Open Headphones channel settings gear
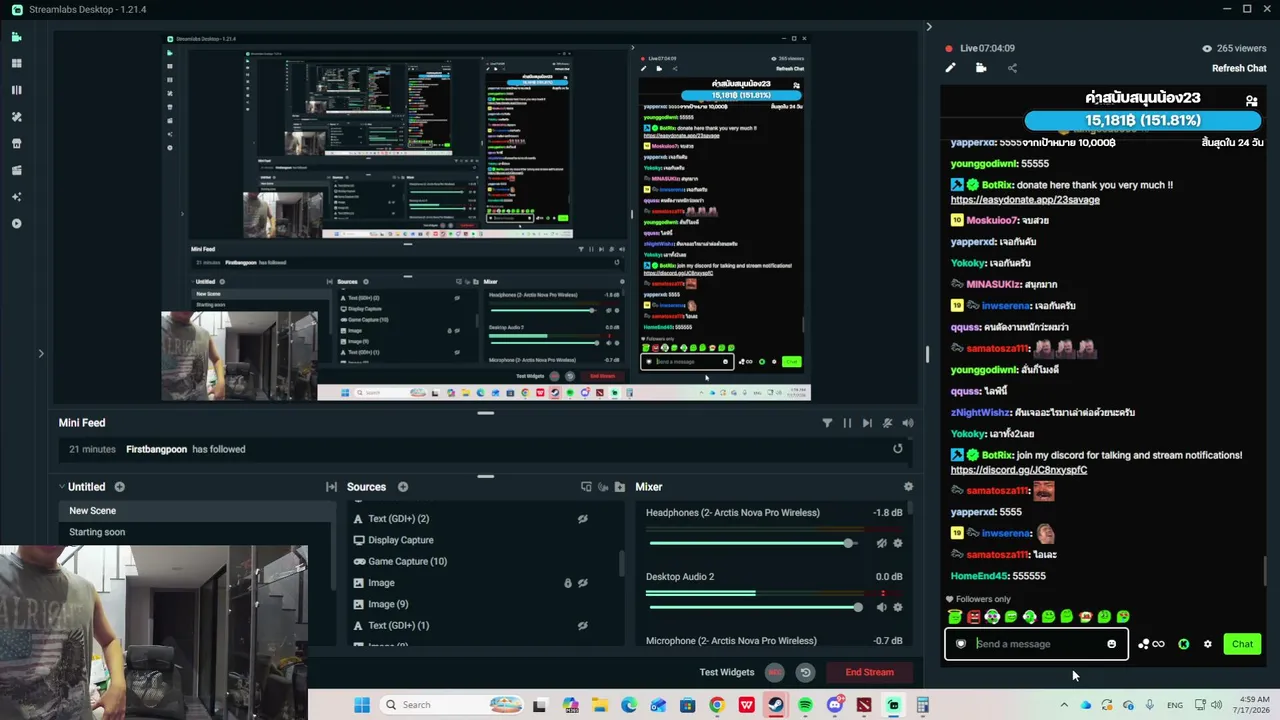This screenshot has height=720, width=1280. (897, 543)
